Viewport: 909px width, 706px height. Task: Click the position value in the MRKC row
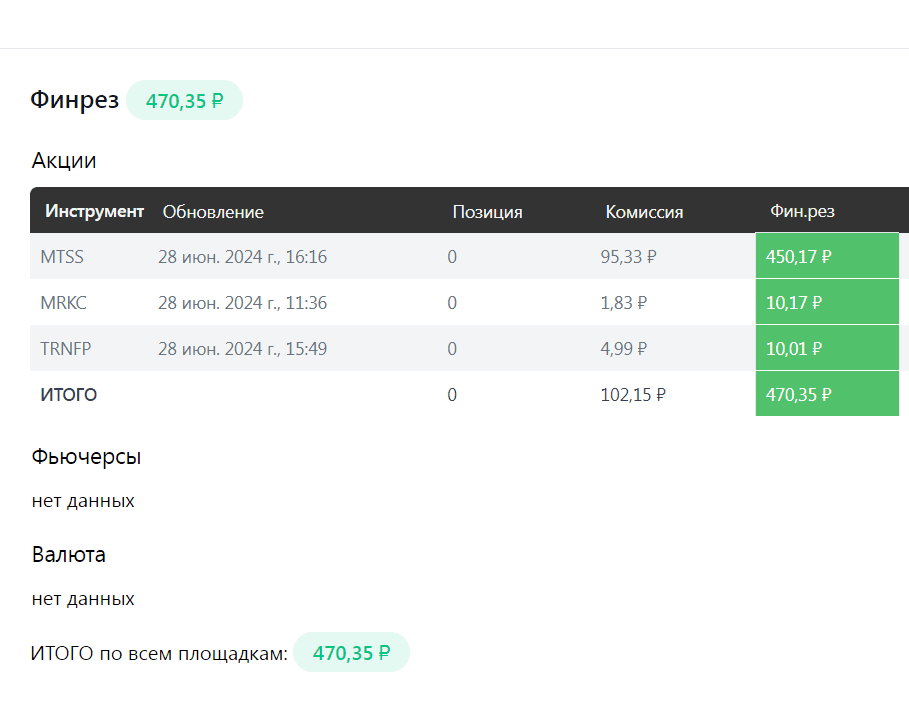(452, 303)
